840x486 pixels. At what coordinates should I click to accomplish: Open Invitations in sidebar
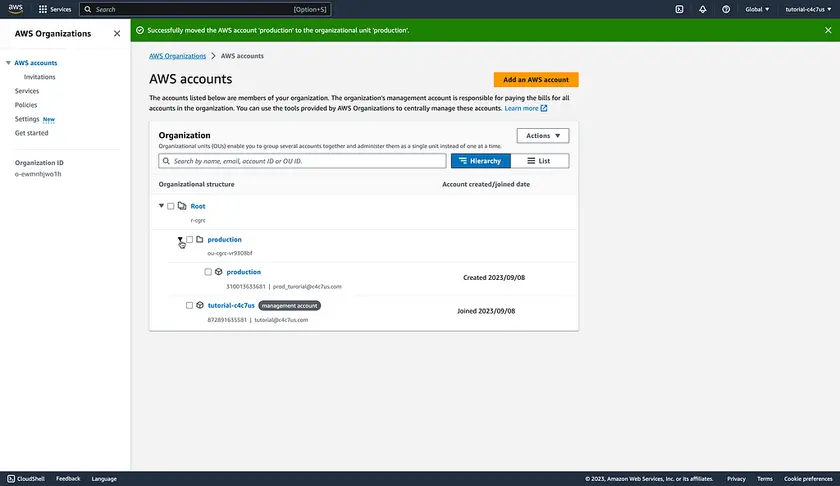coord(40,77)
